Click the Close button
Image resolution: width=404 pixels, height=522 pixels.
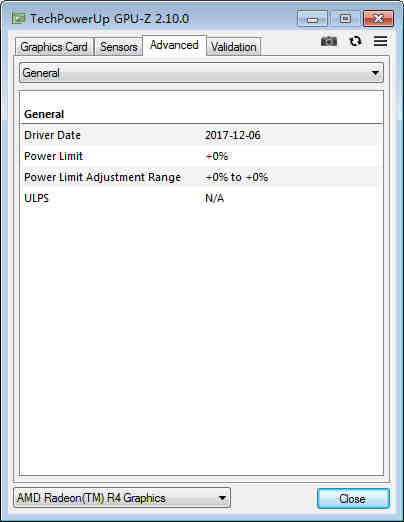click(353, 498)
